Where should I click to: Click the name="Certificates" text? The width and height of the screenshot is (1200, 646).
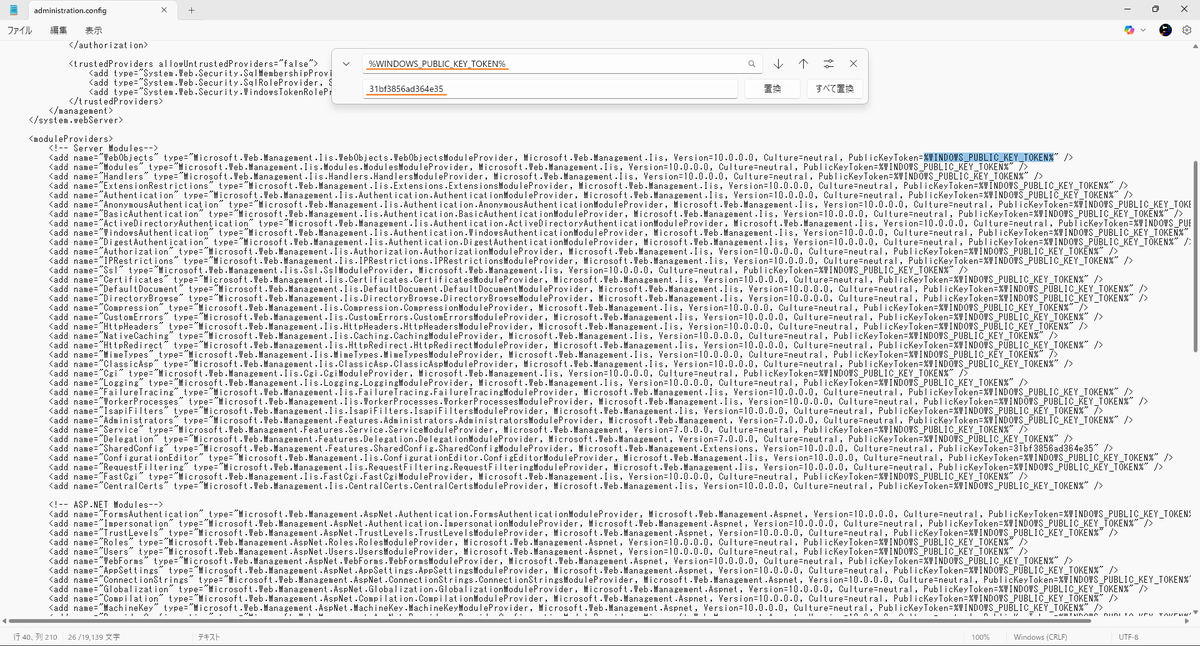(121, 278)
